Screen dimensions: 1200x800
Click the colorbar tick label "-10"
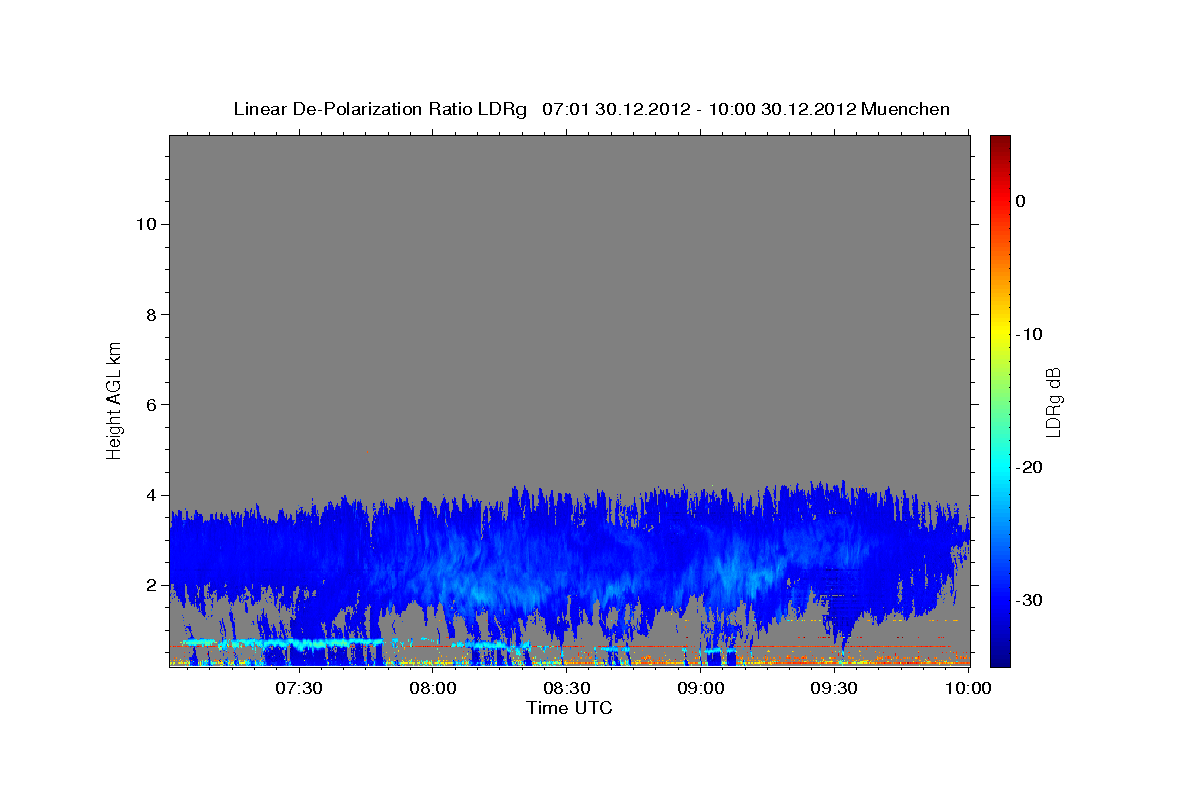click(x=1029, y=334)
